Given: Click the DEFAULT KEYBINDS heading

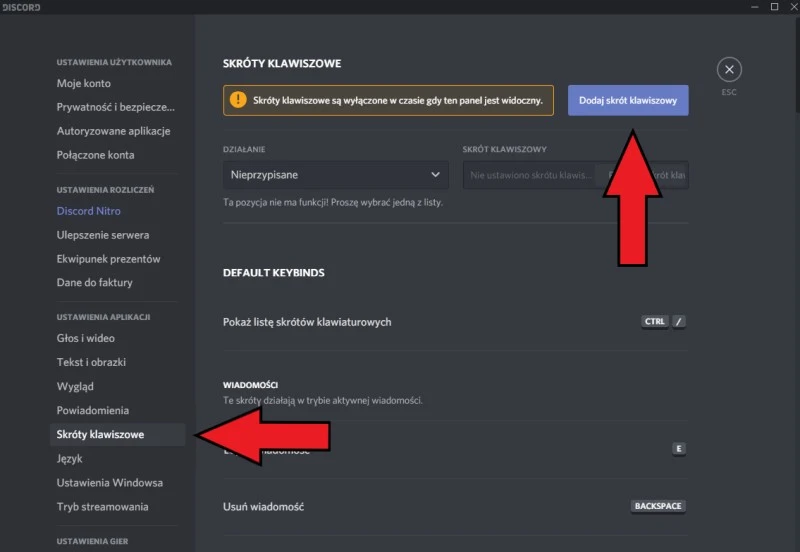Looking at the screenshot, I should tap(273, 273).
